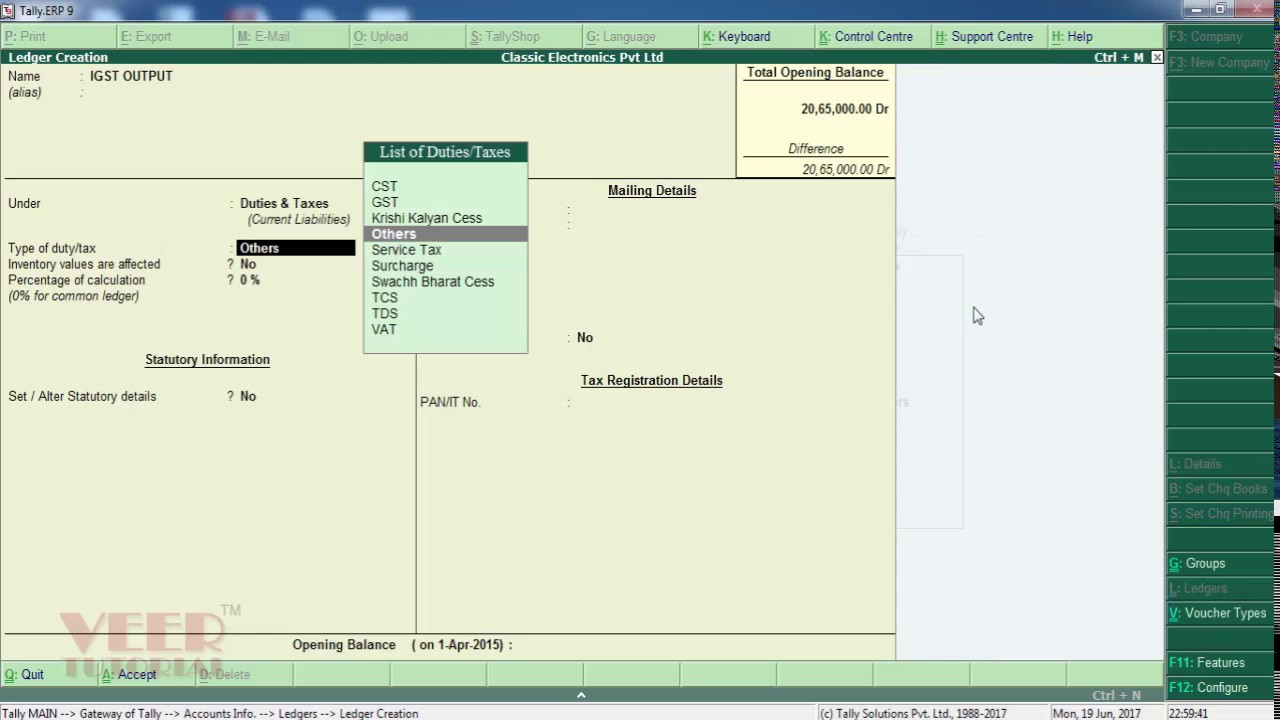1280x720 pixels.
Task: Click the Upload top bar button
Action: (x=407, y=36)
